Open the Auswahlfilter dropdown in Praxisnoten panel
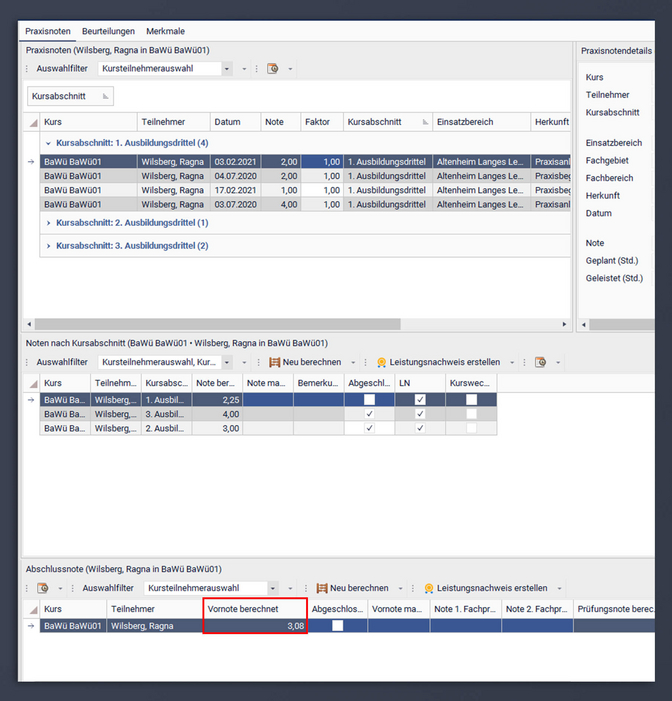The image size is (672, 701). tap(228, 69)
